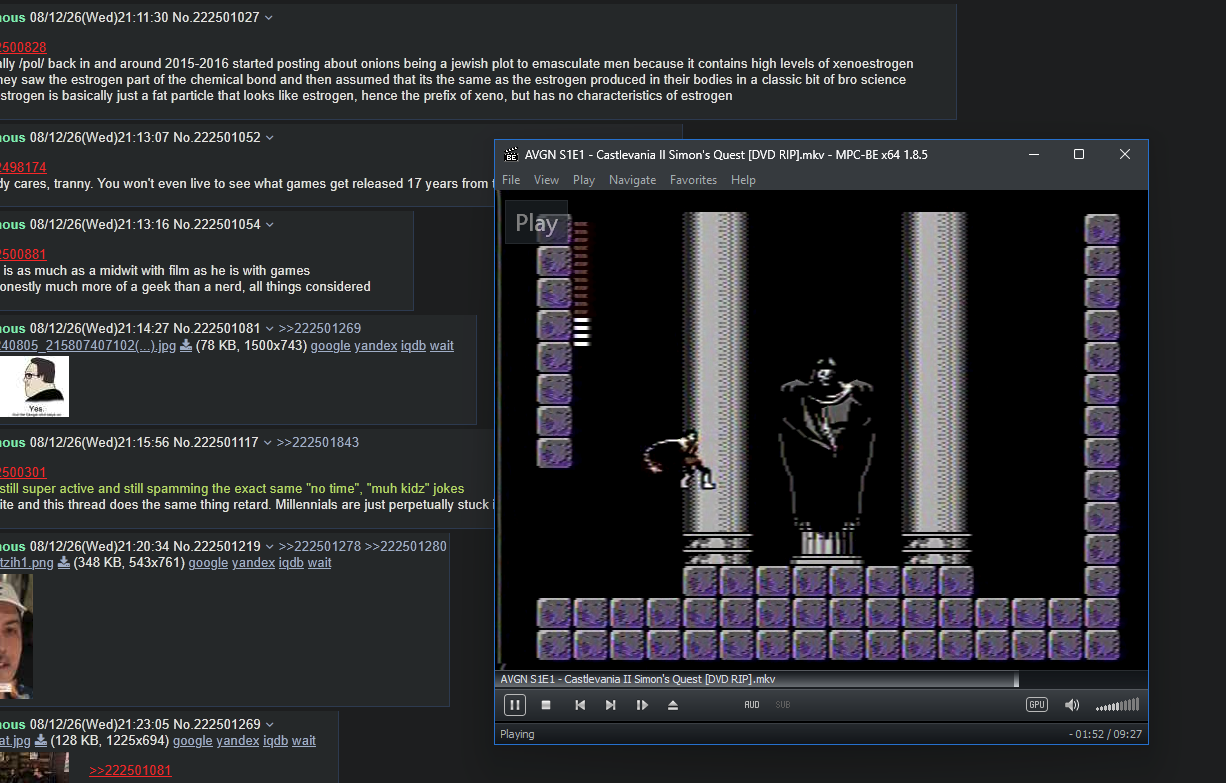Minimize the MPC-BE window
Screen dimensions: 1226x783
[1033, 154]
